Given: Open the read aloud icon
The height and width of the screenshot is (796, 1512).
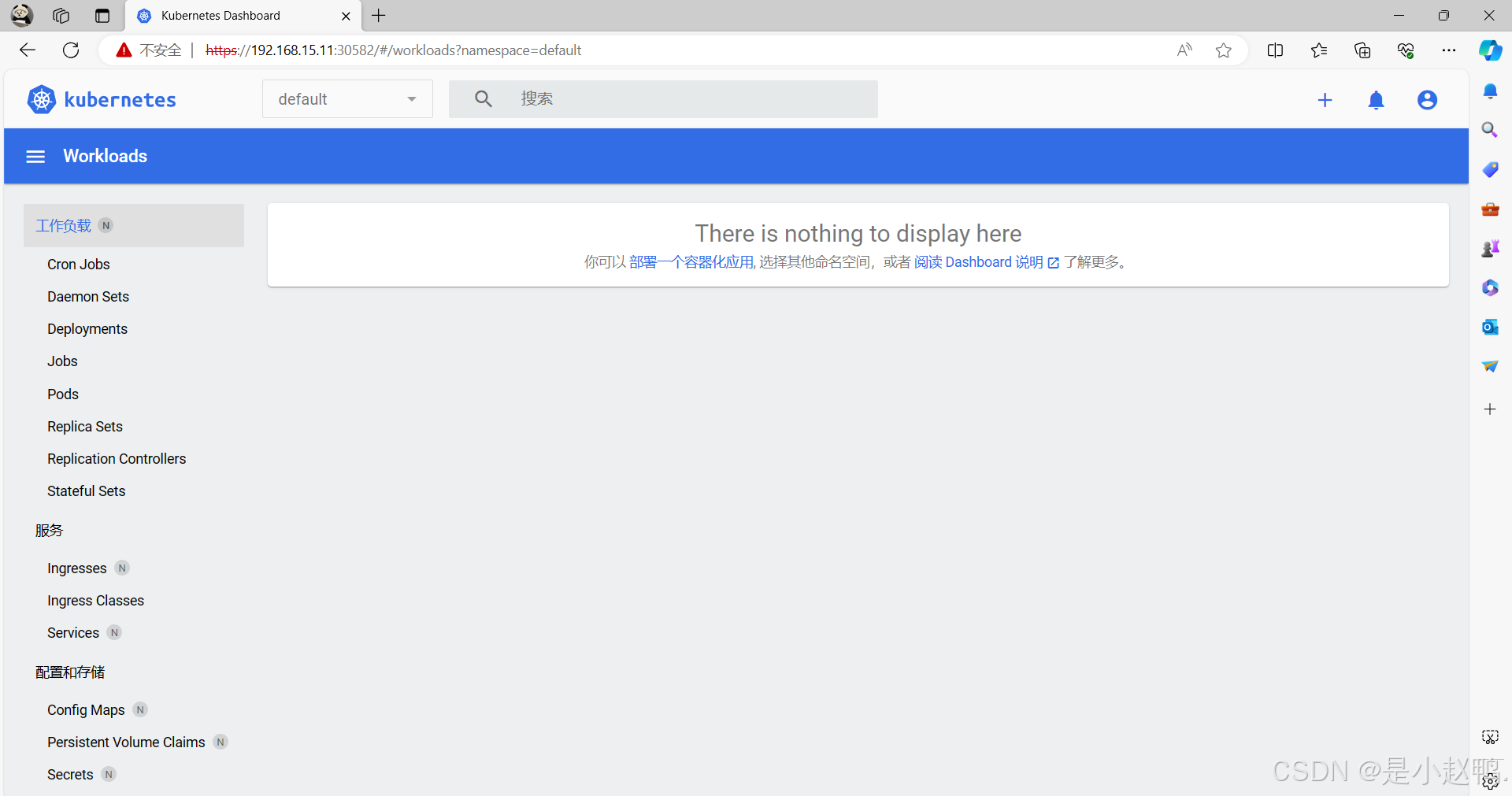Looking at the screenshot, I should 1184,50.
